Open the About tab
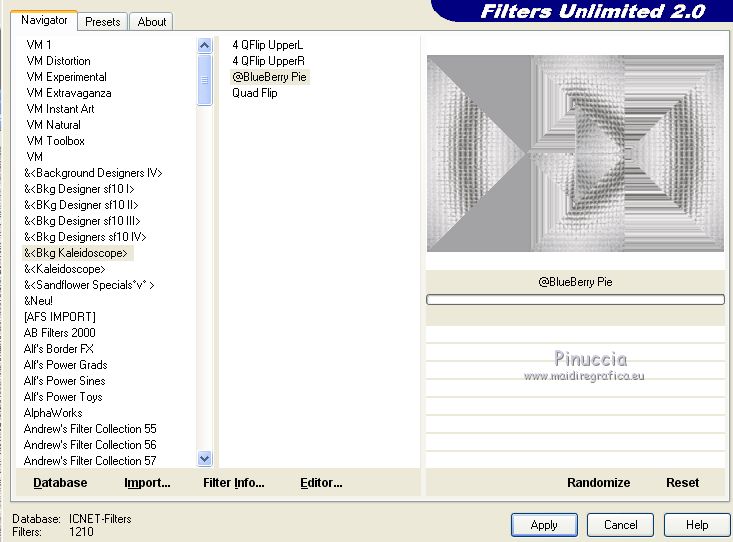This screenshot has height=542, width=733. tap(151, 22)
